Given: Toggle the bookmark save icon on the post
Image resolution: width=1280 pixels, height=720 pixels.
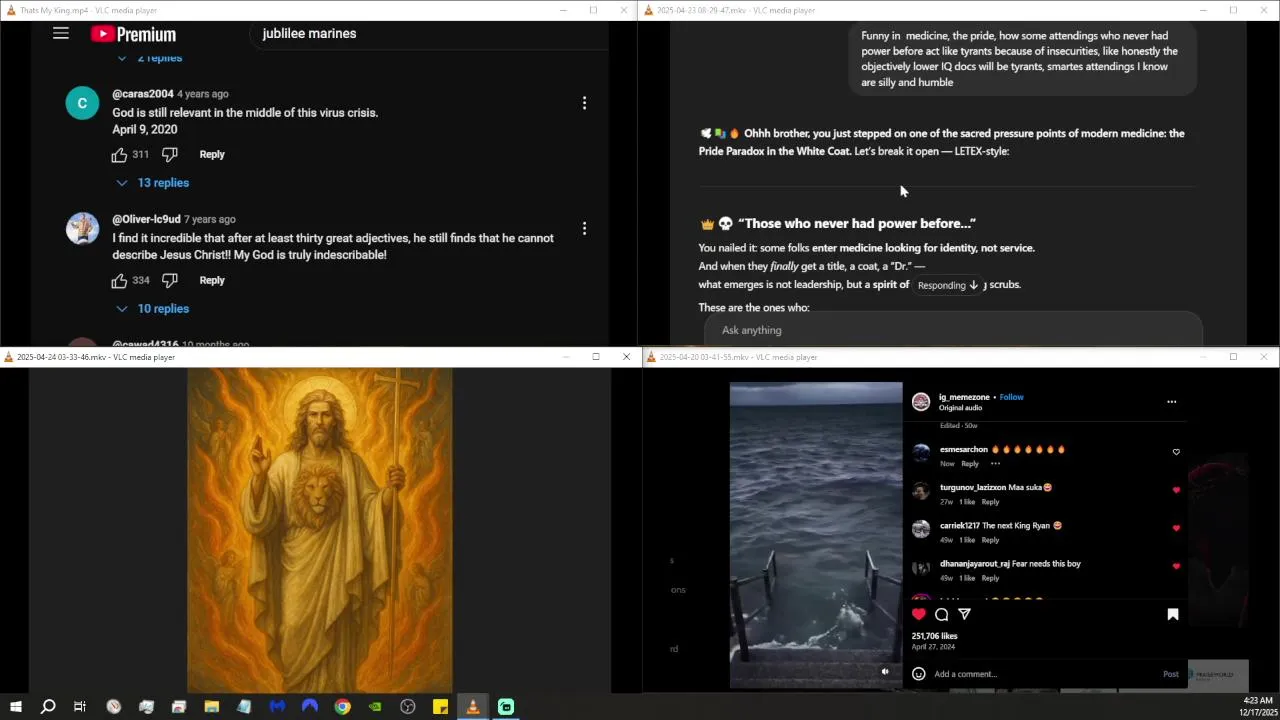Looking at the screenshot, I should tap(1173, 614).
